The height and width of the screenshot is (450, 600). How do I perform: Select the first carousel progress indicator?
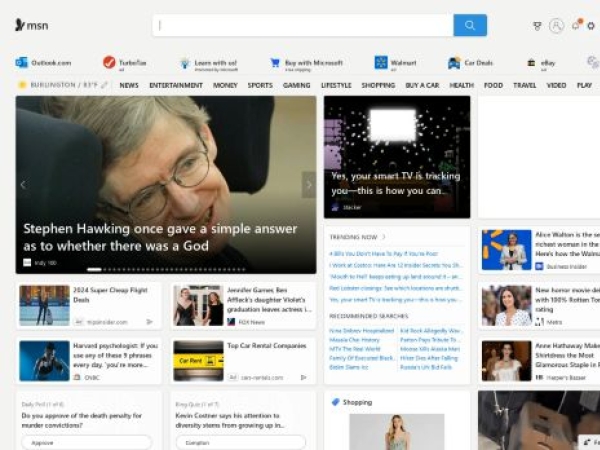(94, 269)
